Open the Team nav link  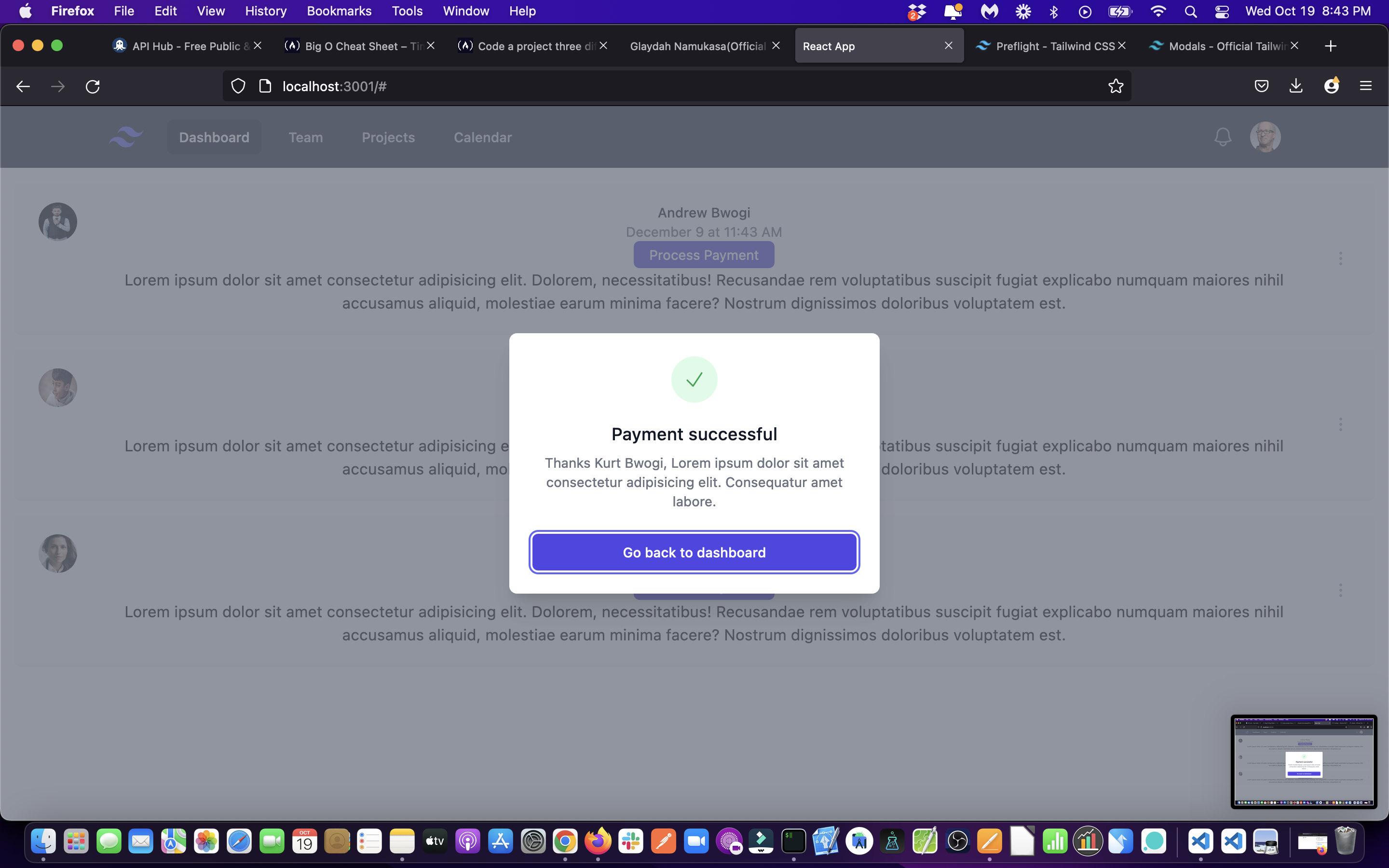305,137
